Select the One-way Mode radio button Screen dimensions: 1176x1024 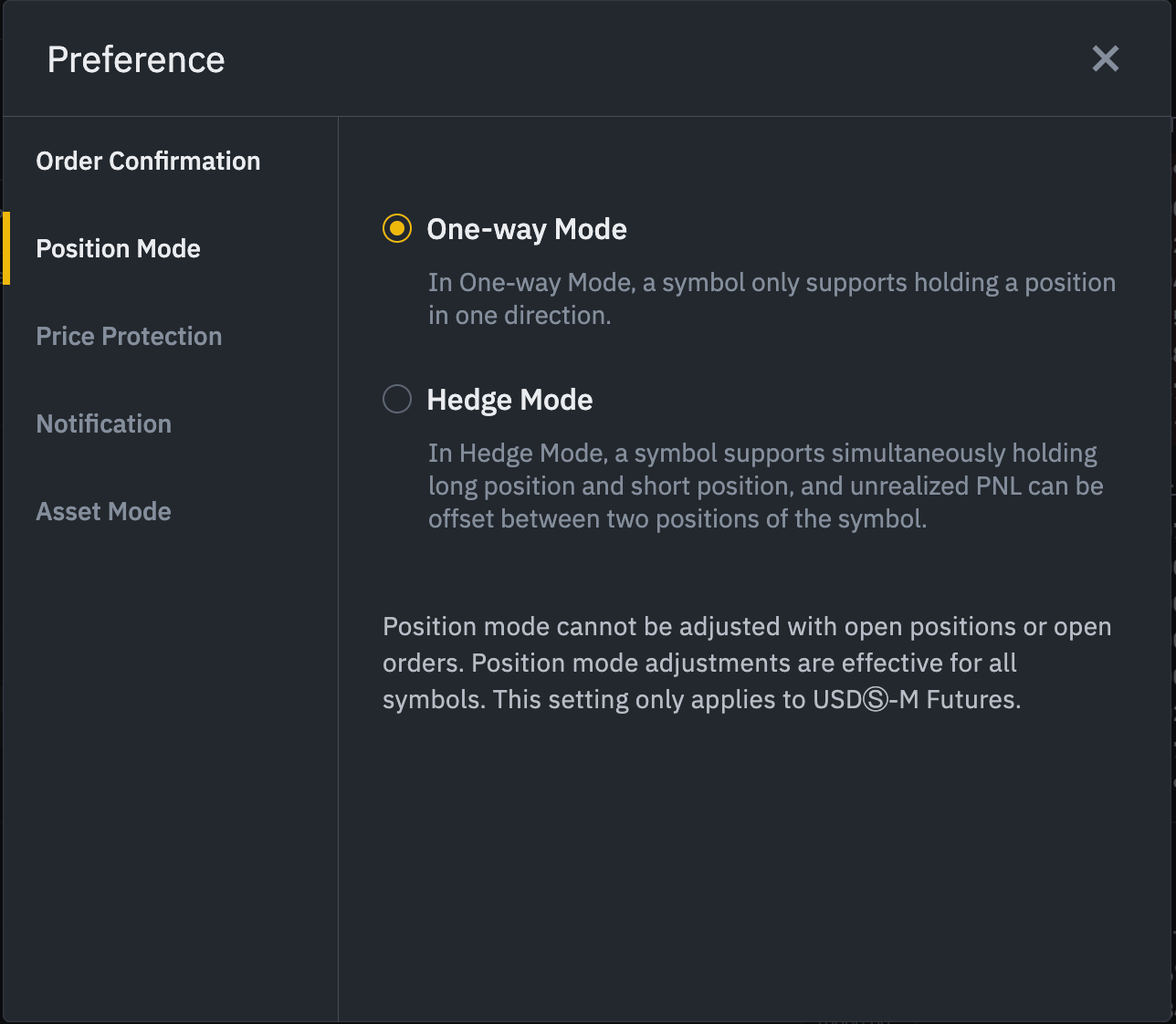tap(397, 228)
